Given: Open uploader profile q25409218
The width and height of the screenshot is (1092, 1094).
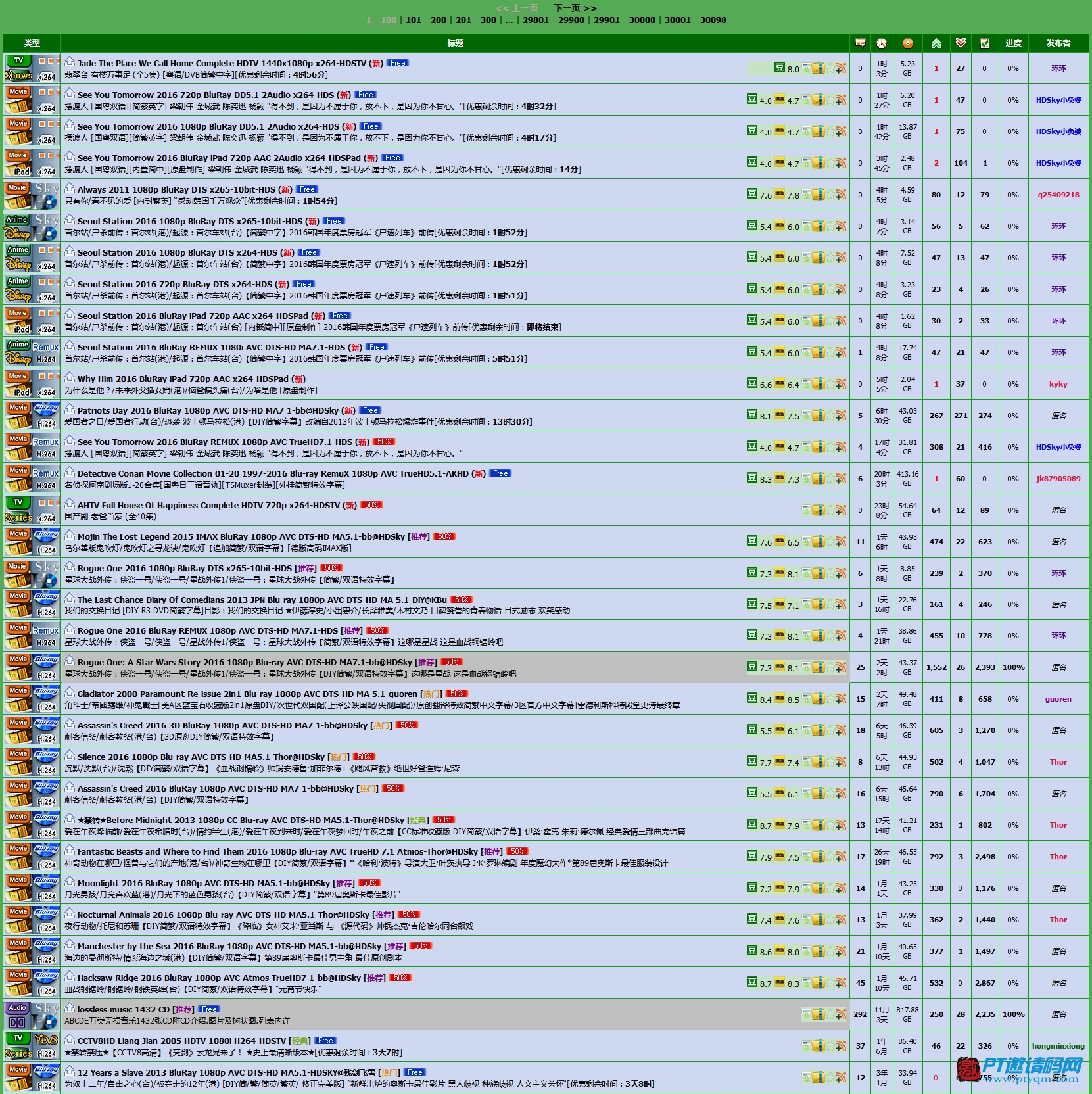Looking at the screenshot, I should (x=1058, y=195).
